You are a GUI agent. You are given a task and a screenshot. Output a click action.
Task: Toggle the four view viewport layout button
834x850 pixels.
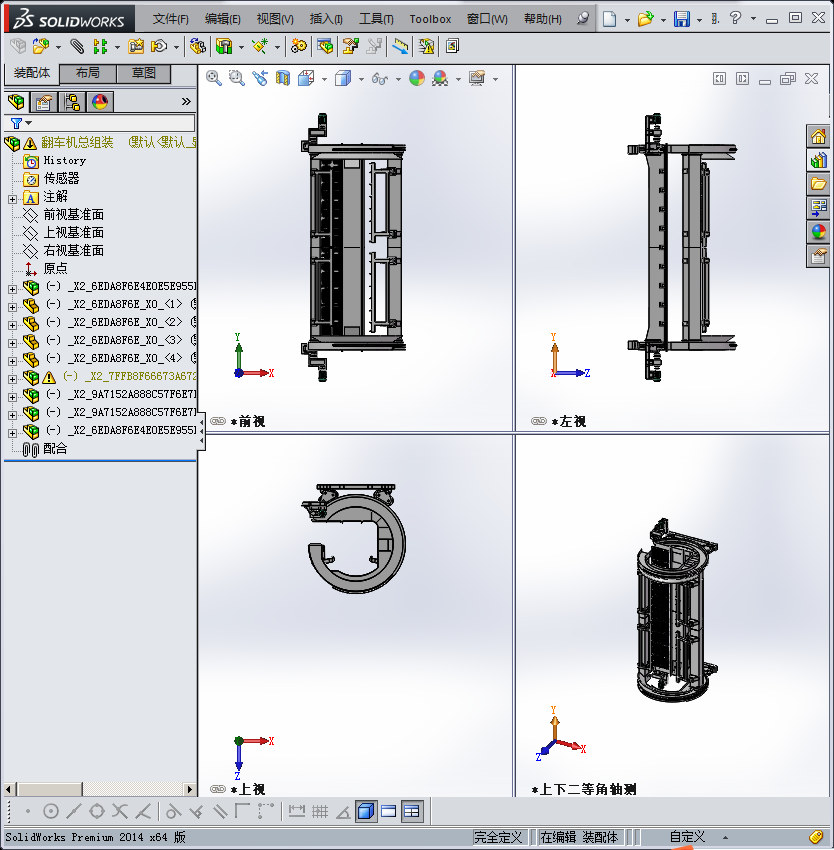coord(412,812)
